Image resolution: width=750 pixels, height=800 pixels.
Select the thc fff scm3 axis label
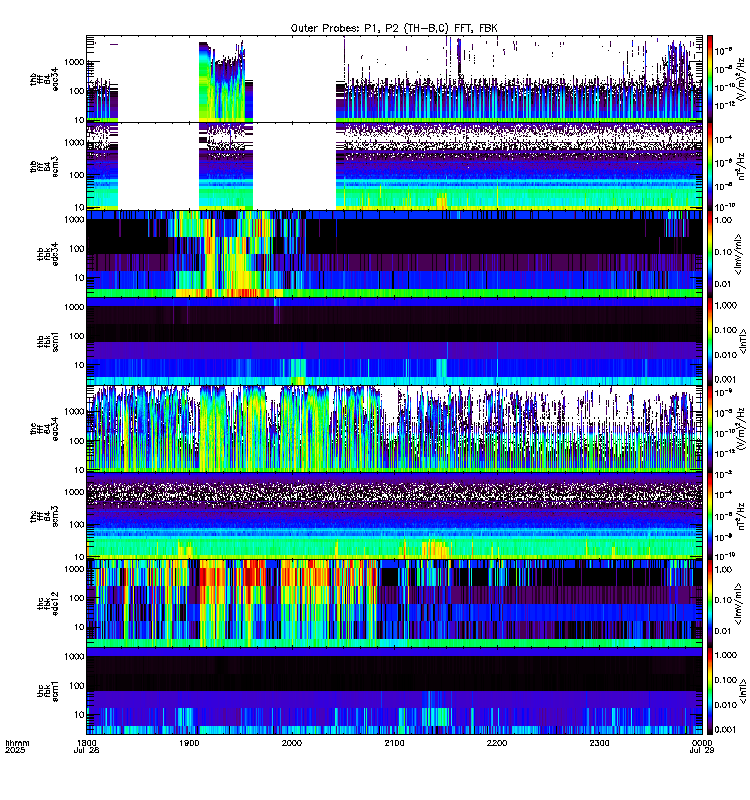click(44, 516)
